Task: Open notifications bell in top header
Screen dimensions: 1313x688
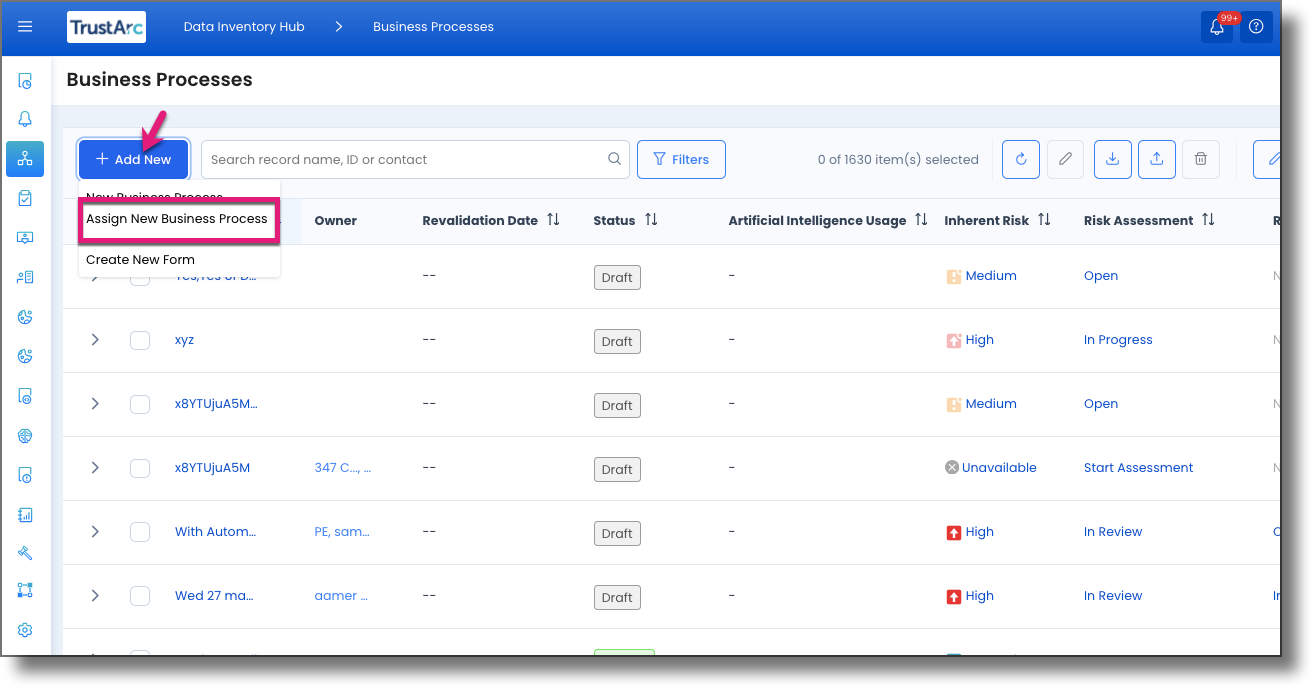Action: (1217, 27)
